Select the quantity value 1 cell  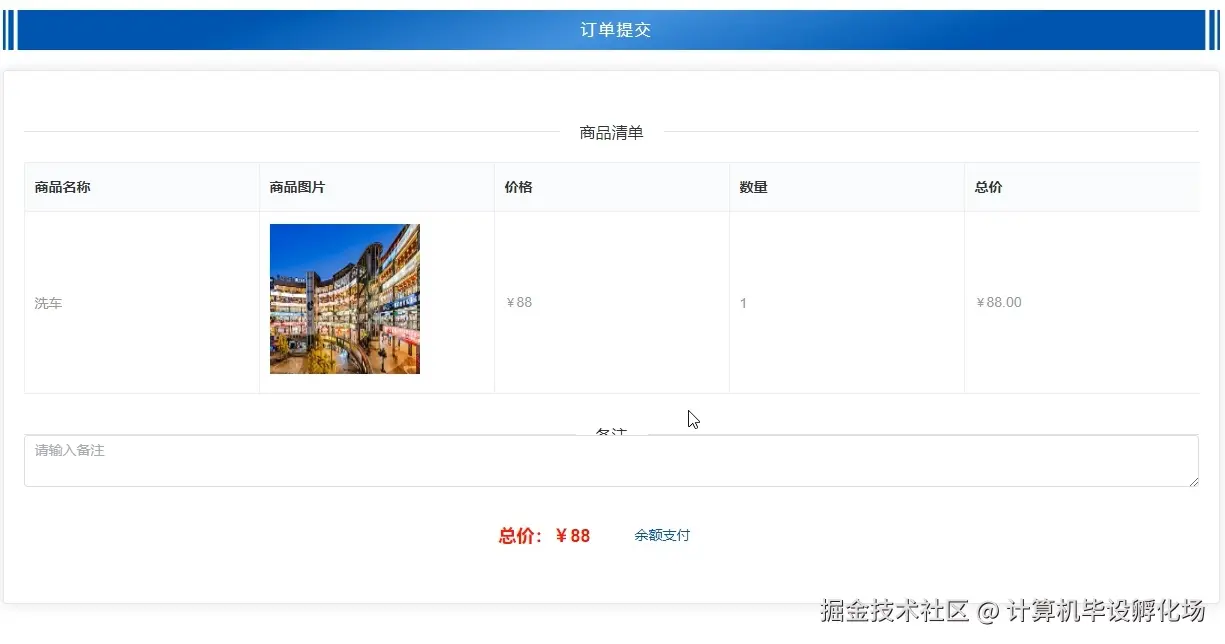point(742,303)
